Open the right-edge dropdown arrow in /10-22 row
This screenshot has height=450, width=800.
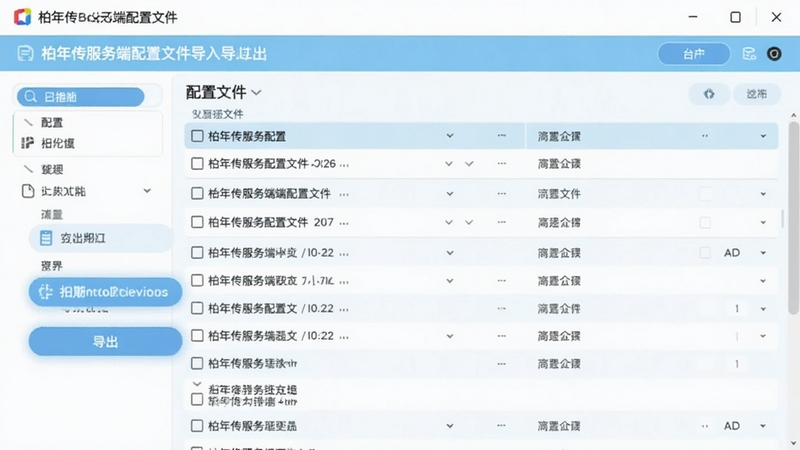tap(763, 253)
